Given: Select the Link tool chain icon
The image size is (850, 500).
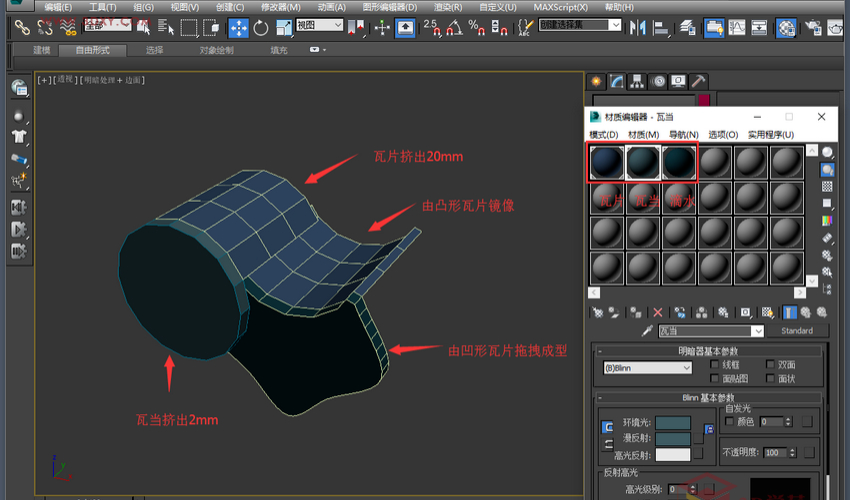Looking at the screenshot, I should [x=22, y=27].
